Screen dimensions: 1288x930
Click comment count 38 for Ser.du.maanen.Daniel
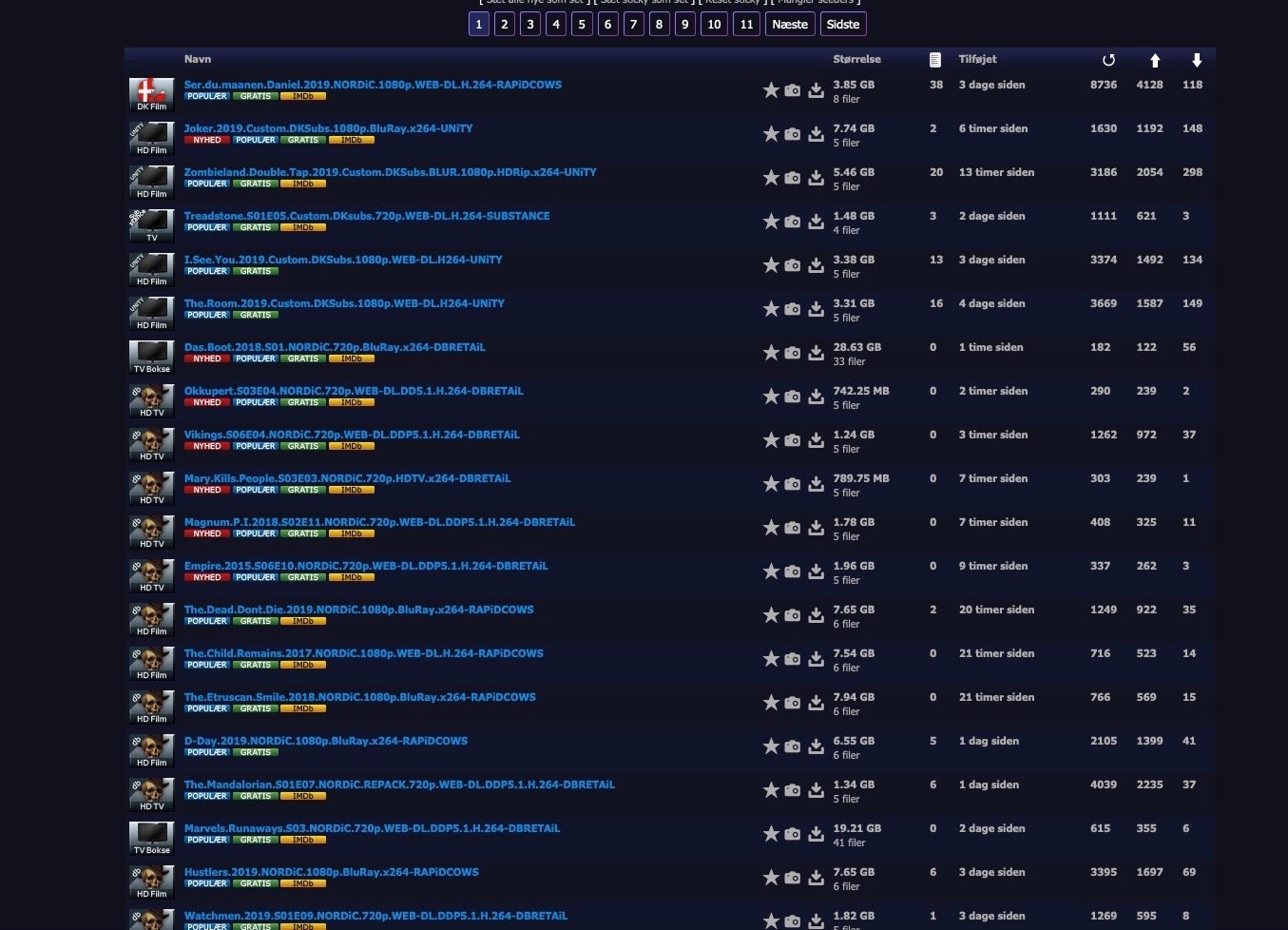(x=936, y=85)
